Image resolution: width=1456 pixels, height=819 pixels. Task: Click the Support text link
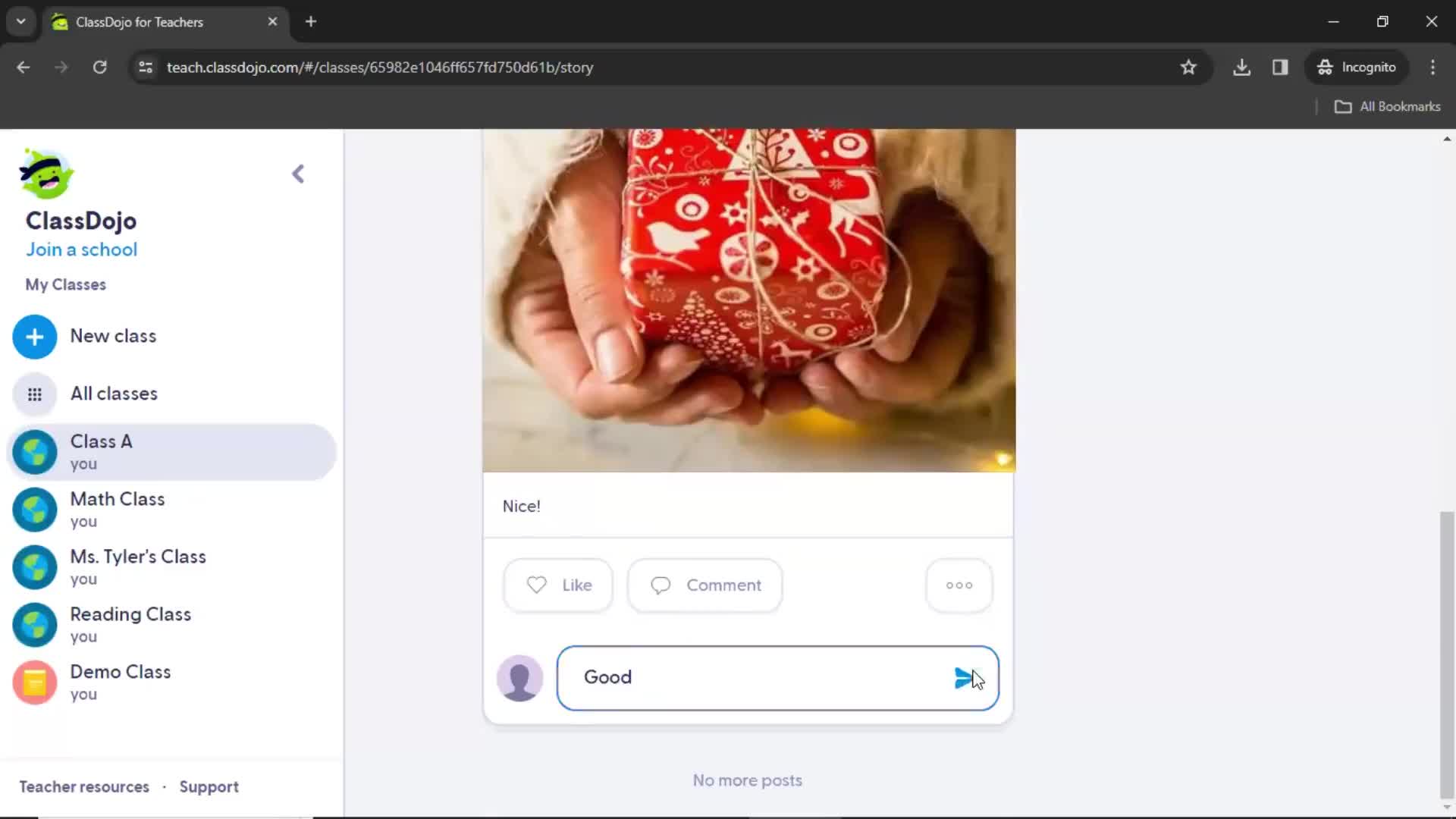209,786
